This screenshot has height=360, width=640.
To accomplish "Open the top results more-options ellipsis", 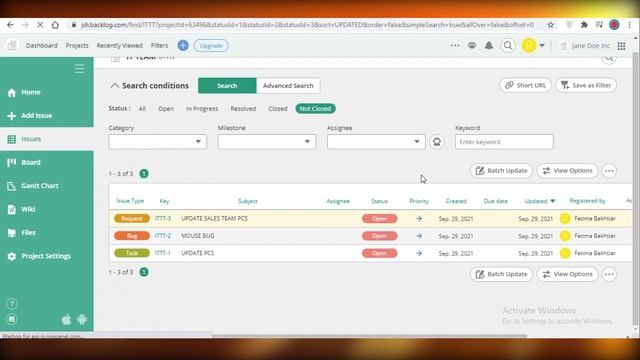I will pyautogui.click(x=609, y=171).
